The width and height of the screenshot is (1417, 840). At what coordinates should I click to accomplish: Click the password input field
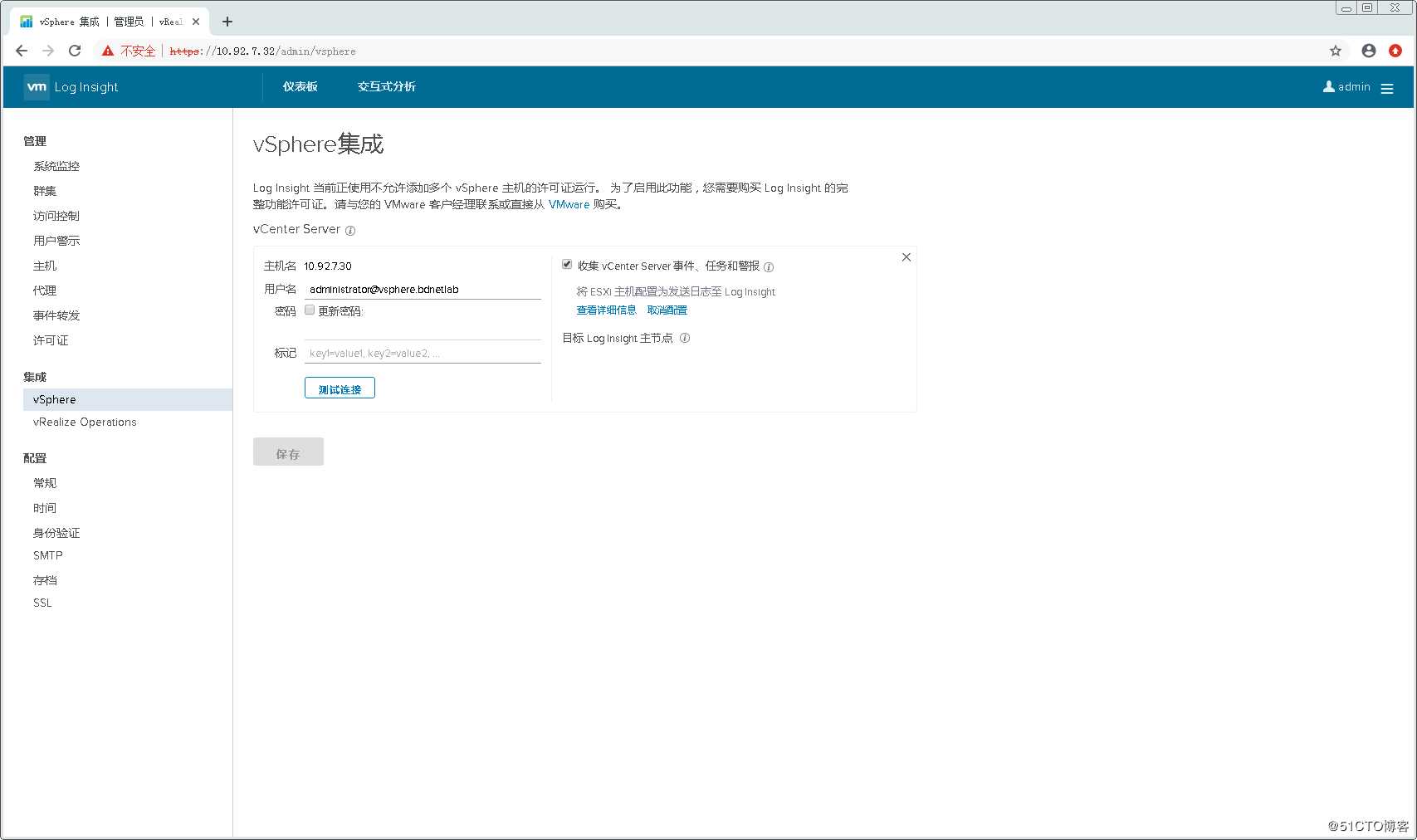(423, 330)
